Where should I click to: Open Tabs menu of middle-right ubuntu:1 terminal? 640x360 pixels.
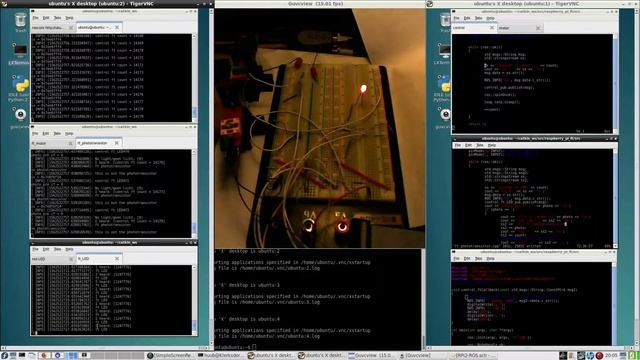click(480, 145)
